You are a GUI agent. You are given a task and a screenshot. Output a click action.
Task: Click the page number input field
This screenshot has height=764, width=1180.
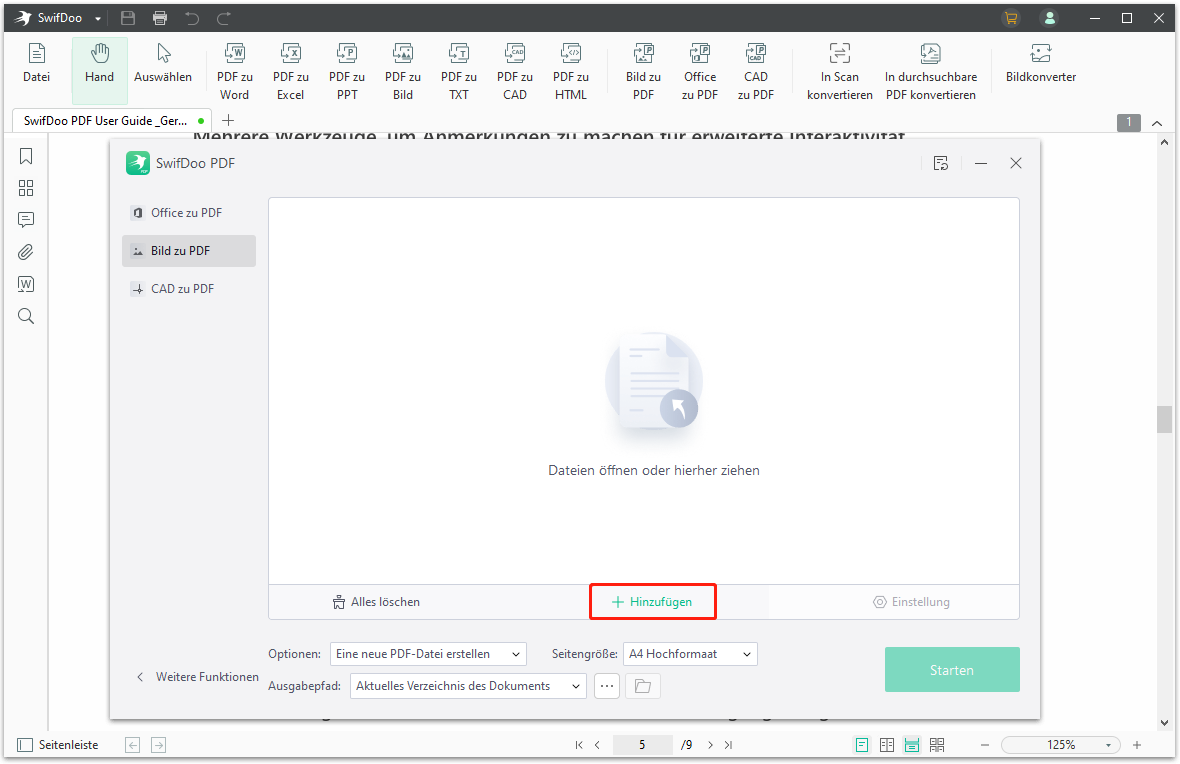[642, 745]
